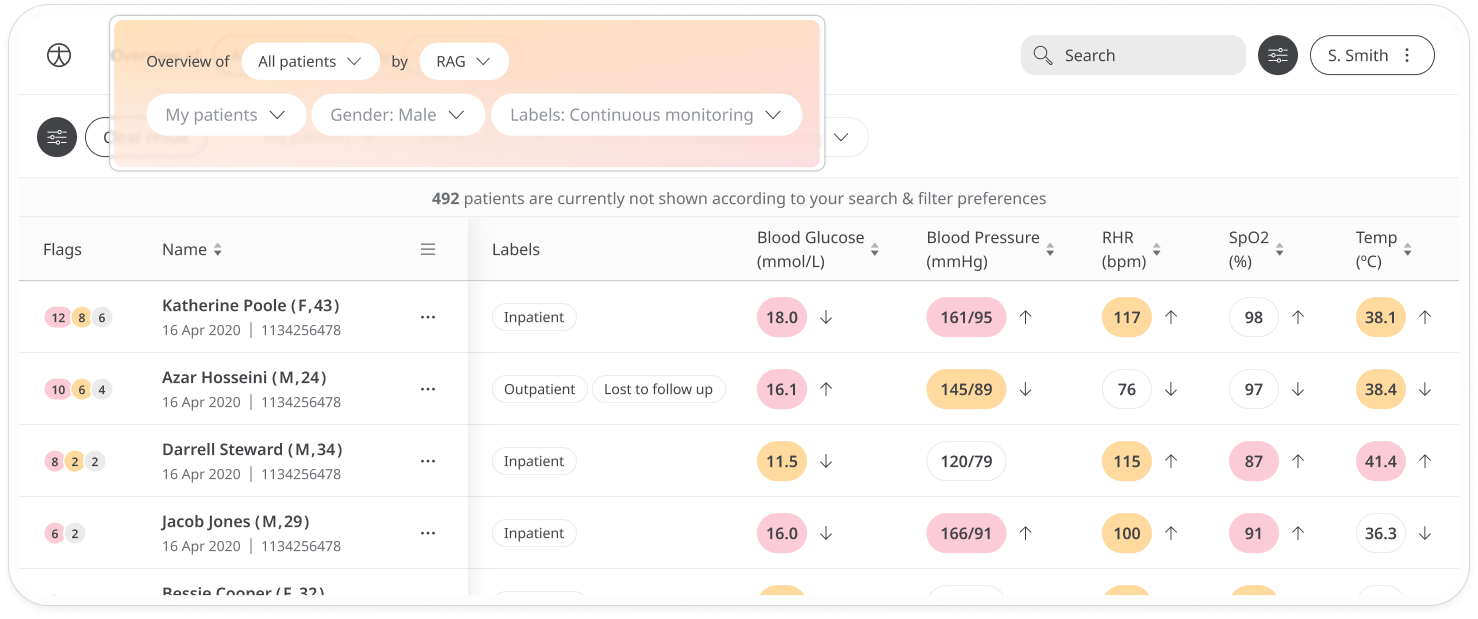Open the three-dot menu for Katherine Poole
Viewport: 1478px width, 619px height.
point(428,317)
